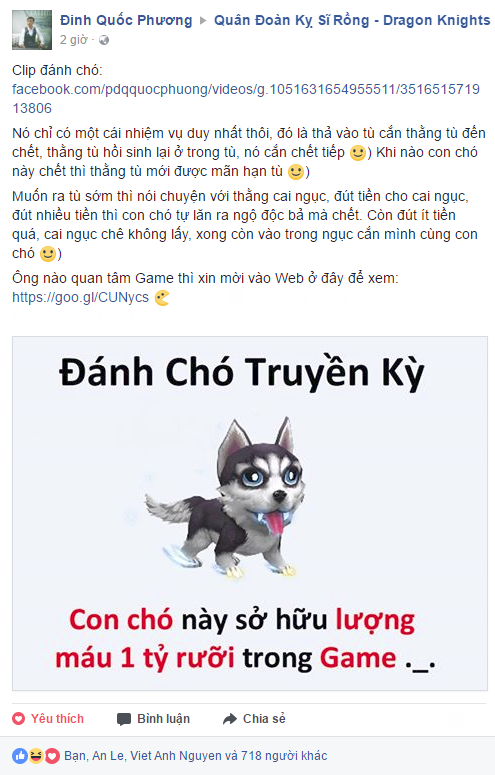Click the red Love reaction icon

(x=52, y=755)
